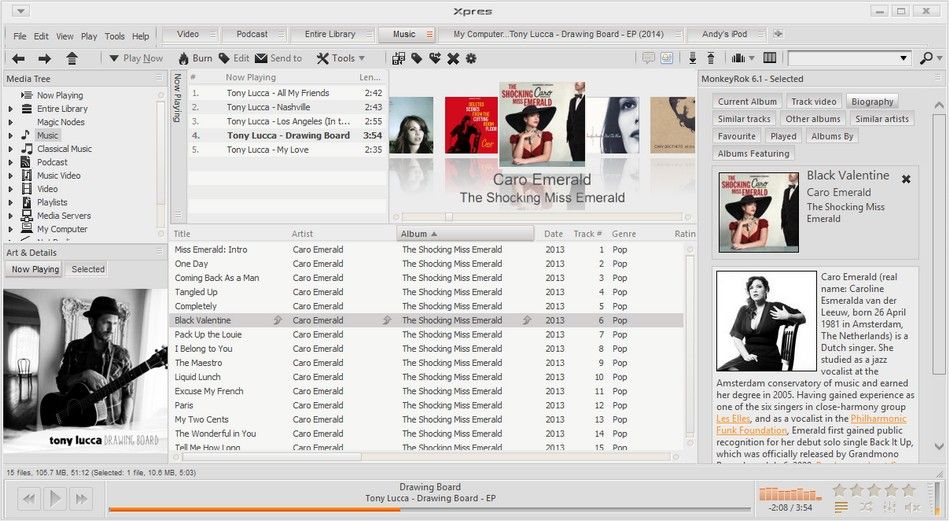Open the Philharmonic Funk Foundation link
This screenshot has width=949, height=521.
tap(811, 424)
